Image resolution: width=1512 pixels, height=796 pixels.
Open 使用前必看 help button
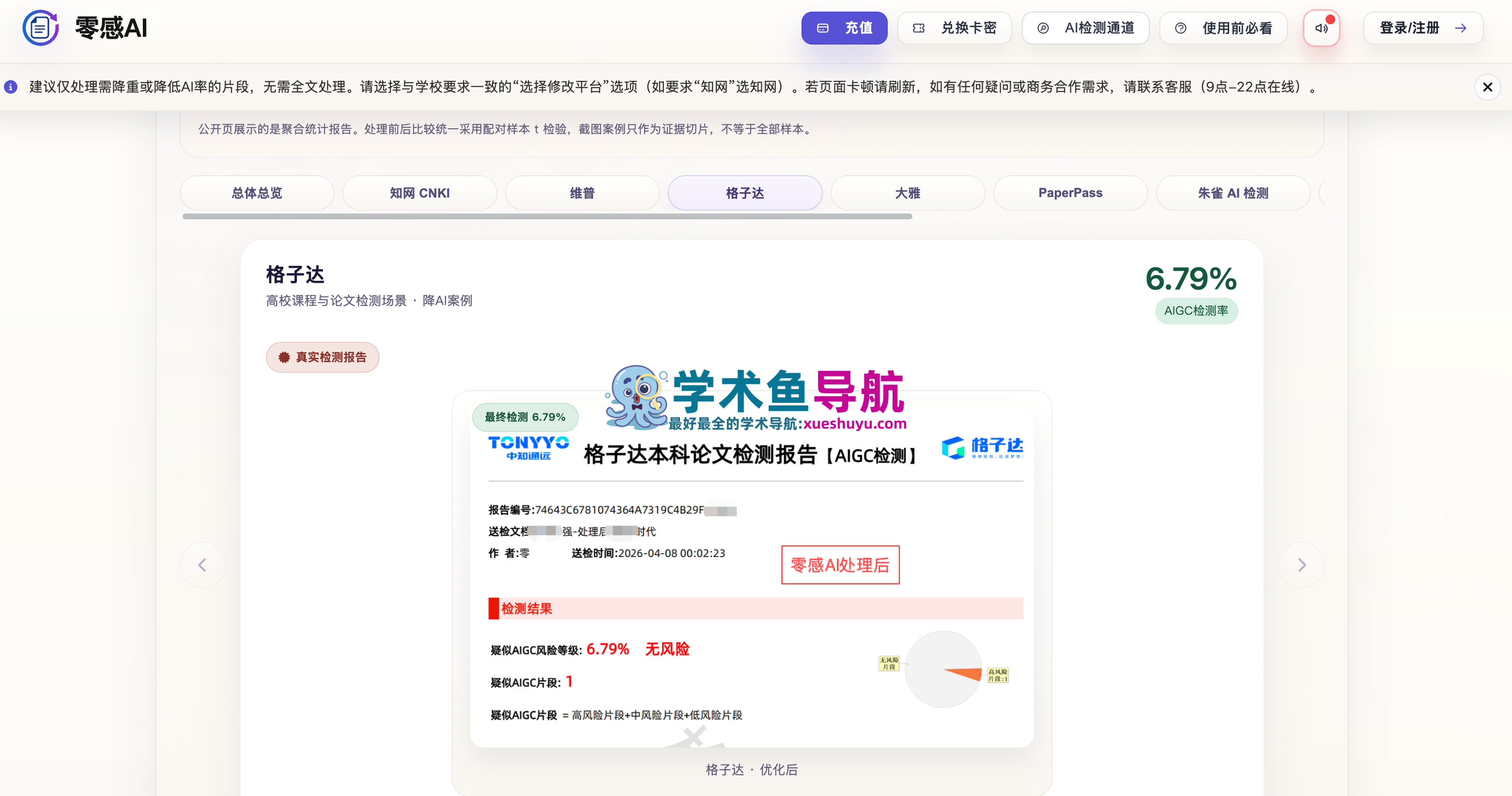(1223, 28)
